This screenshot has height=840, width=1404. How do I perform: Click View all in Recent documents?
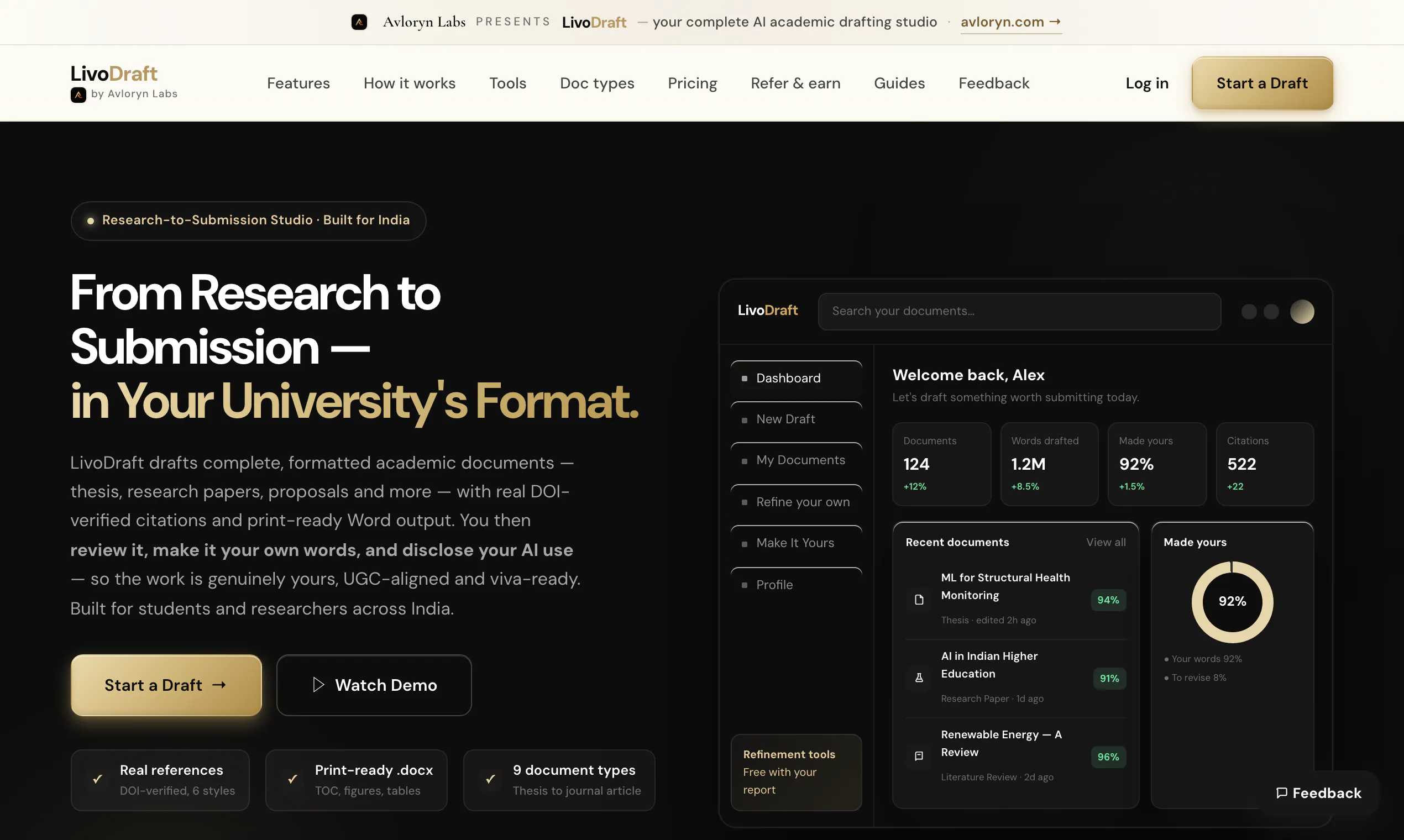pyautogui.click(x=1105, y=542)
